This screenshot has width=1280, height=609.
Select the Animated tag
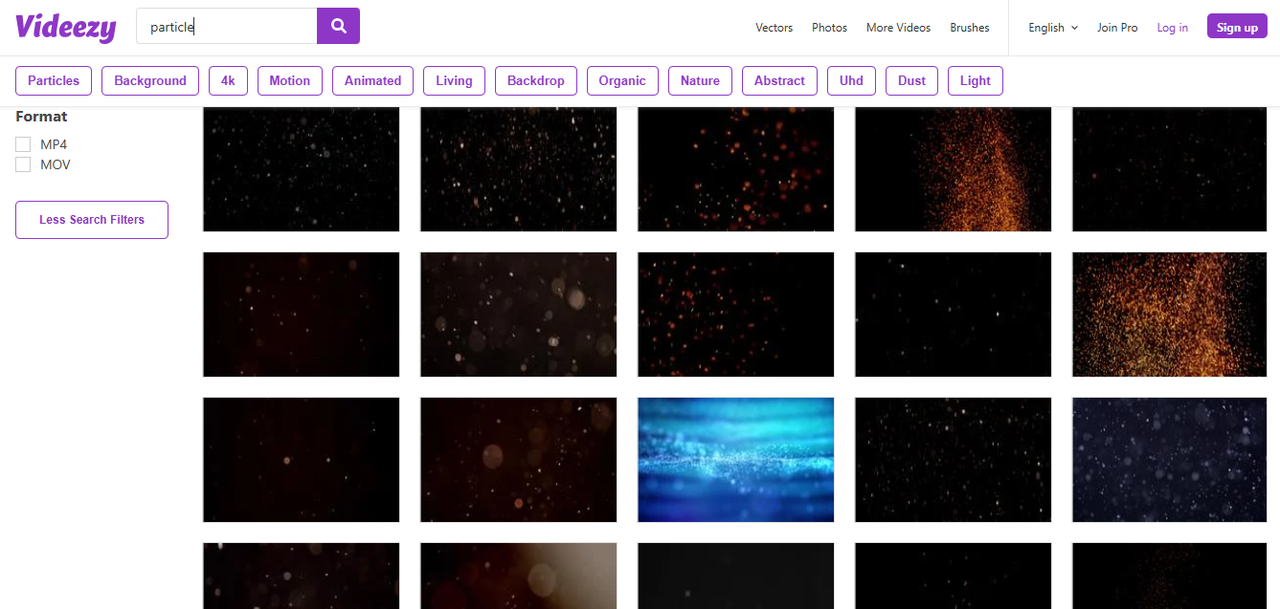pyautogui.click(x=373, y=81)
